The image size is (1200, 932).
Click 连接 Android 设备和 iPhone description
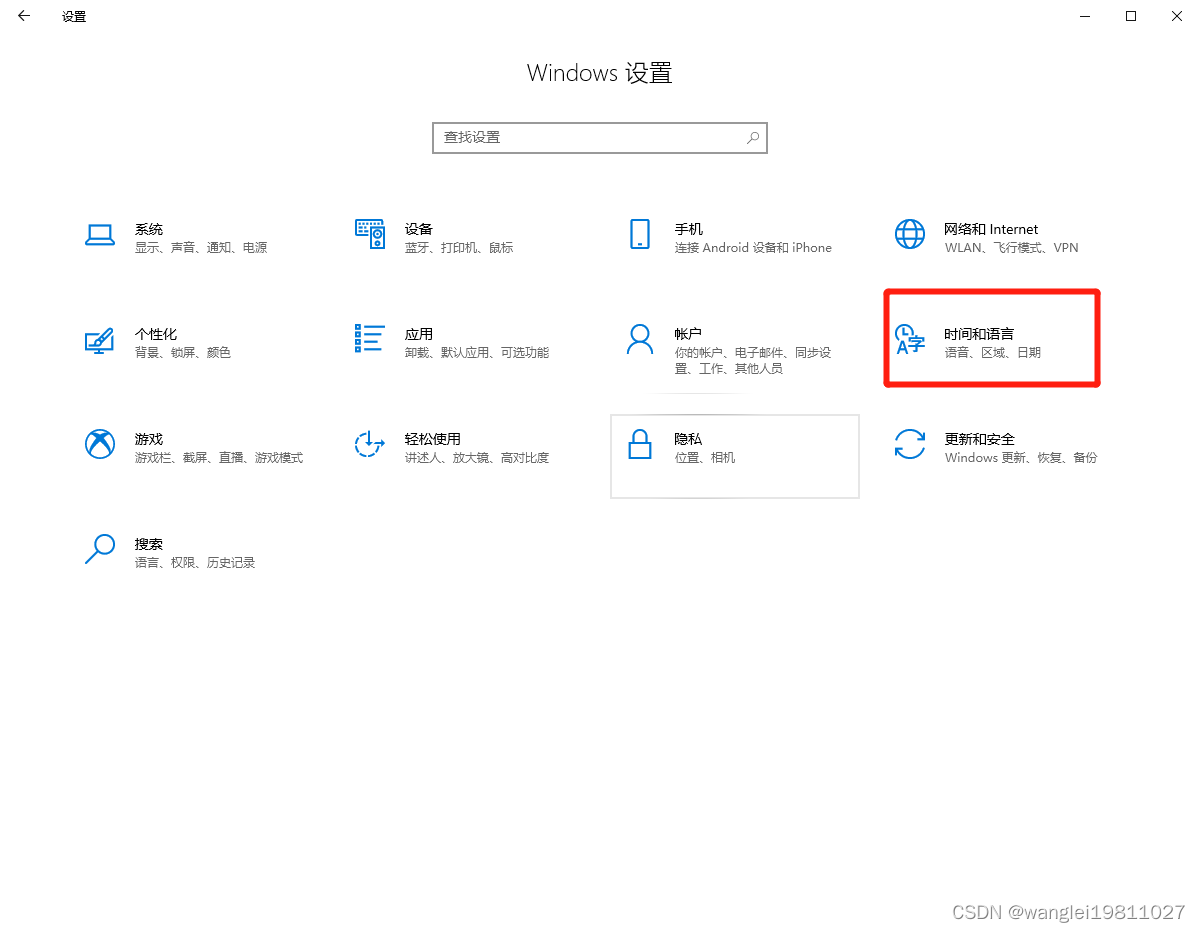click(753, 248)
